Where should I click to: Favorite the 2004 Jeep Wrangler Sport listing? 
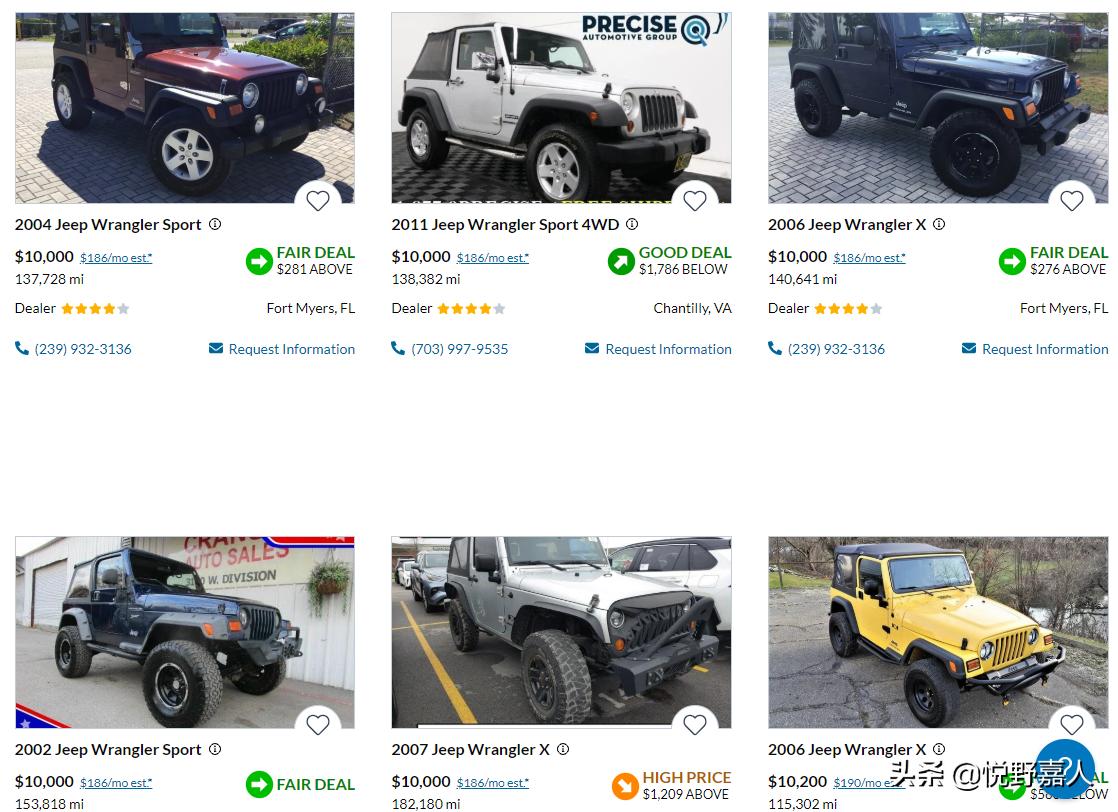318,201
